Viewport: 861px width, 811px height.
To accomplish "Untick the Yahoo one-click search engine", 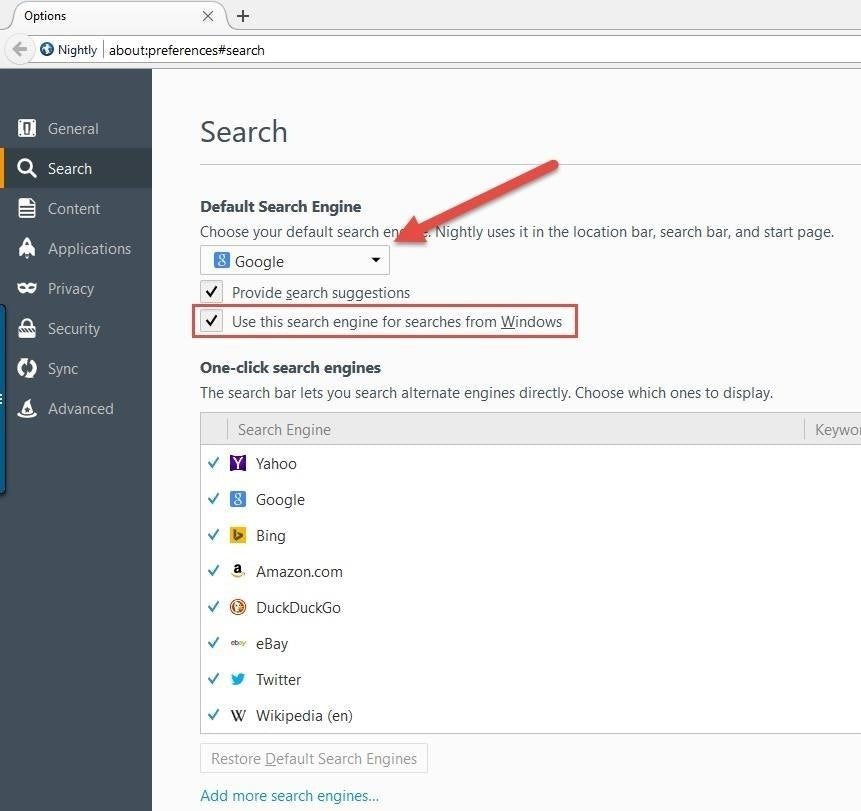I will 213,463.
